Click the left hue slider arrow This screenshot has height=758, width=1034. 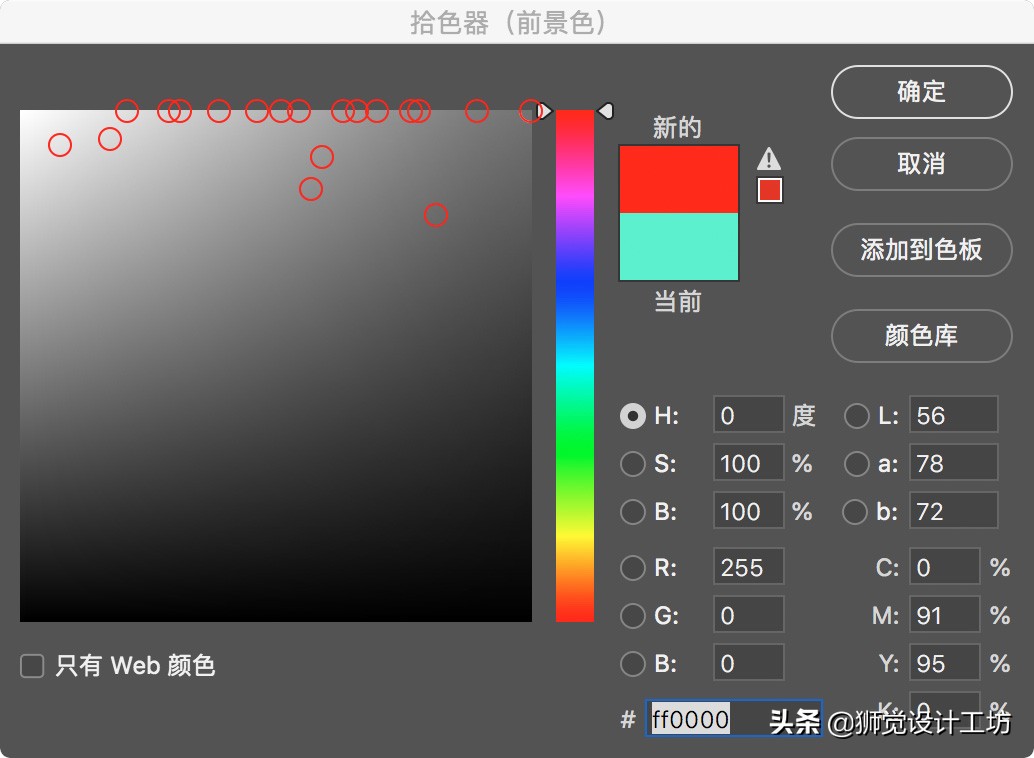(x=543, y=111)
